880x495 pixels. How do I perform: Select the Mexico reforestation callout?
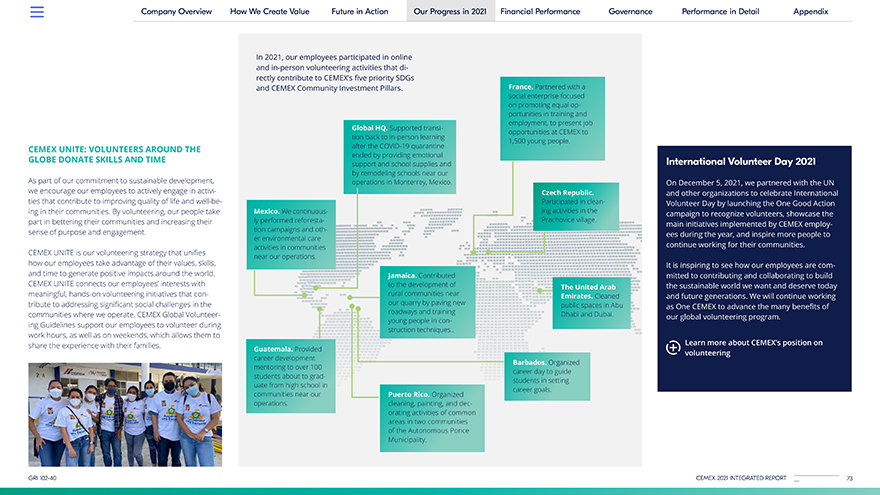288,235
